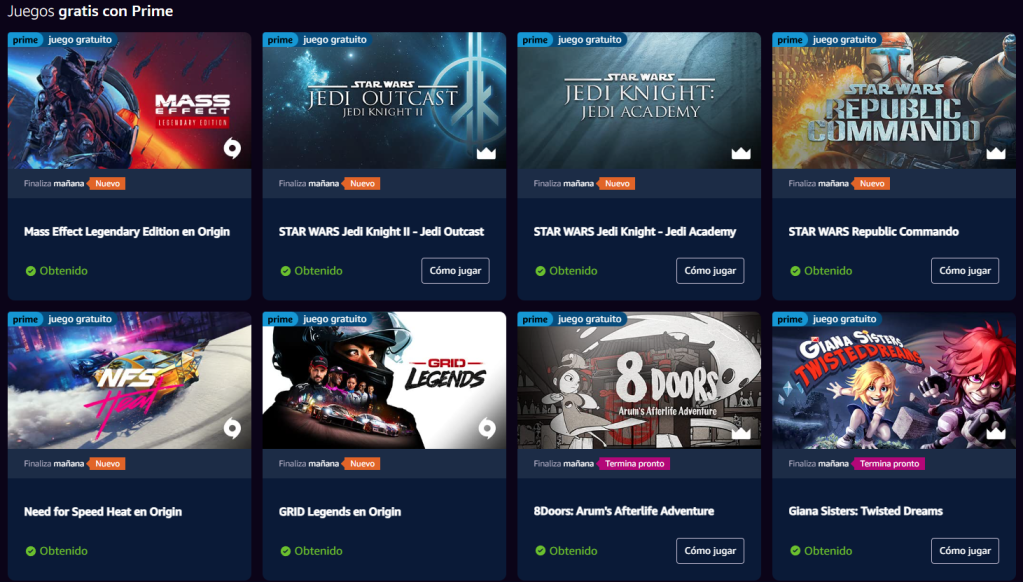
Task: Click the Origin logo on NFS Heat artwork
Action: [232, 428]
